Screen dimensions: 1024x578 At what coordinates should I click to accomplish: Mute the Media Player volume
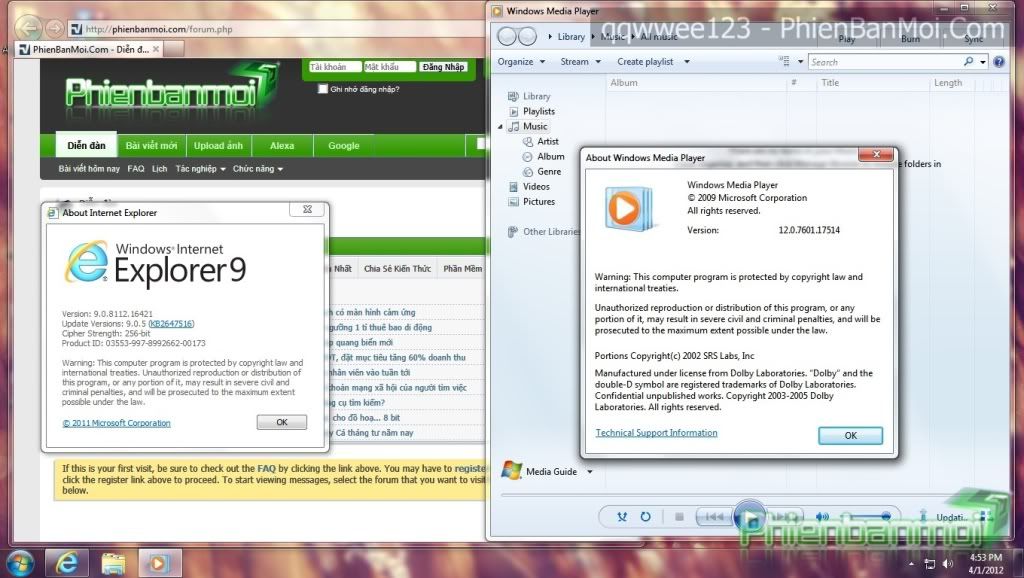tap(822, 517)
